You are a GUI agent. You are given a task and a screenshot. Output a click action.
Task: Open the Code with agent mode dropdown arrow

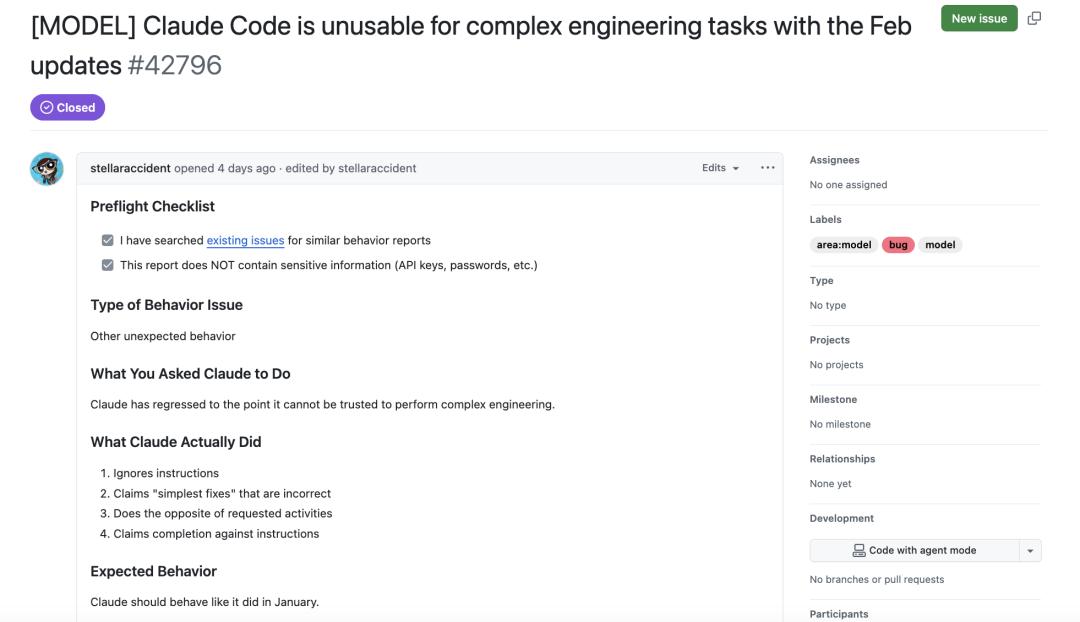1030,550
